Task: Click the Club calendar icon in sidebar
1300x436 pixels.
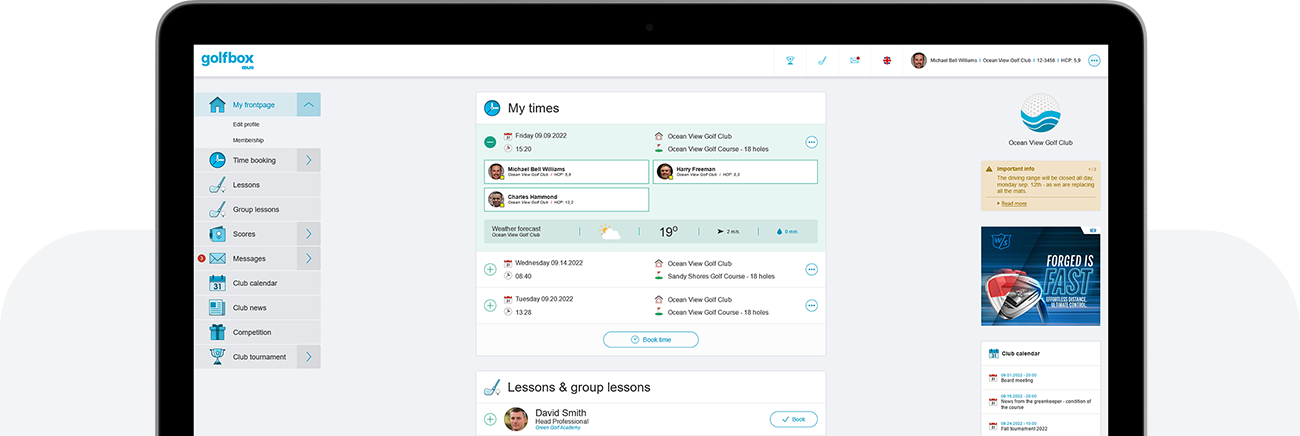Action: point(217,283)
